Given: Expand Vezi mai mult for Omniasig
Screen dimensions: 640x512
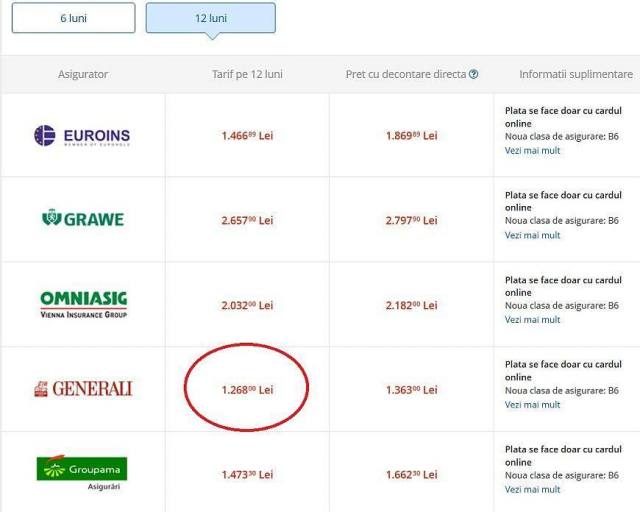Looking at the screenshot, I should pos(532,320).
